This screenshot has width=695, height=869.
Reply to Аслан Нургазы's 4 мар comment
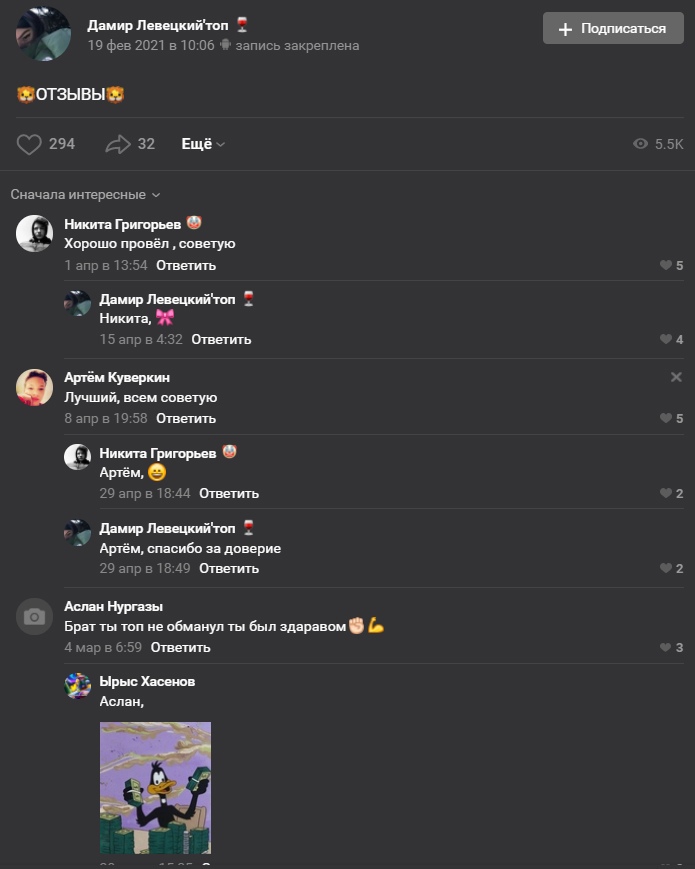[181, 647]
